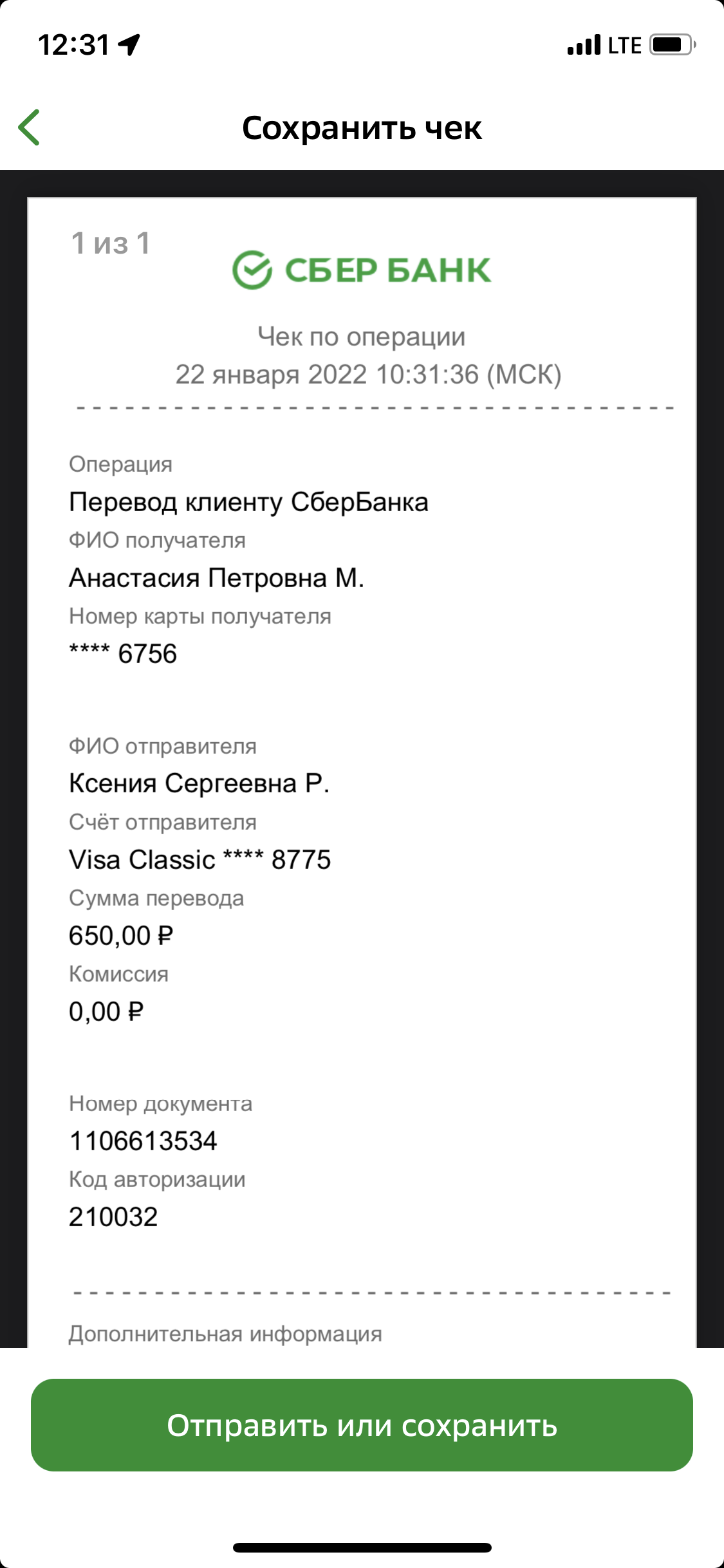Tap sender account Visa Classic **** 8775
The height and width of the screenshot is (1568, 724).
click(200, 860)
